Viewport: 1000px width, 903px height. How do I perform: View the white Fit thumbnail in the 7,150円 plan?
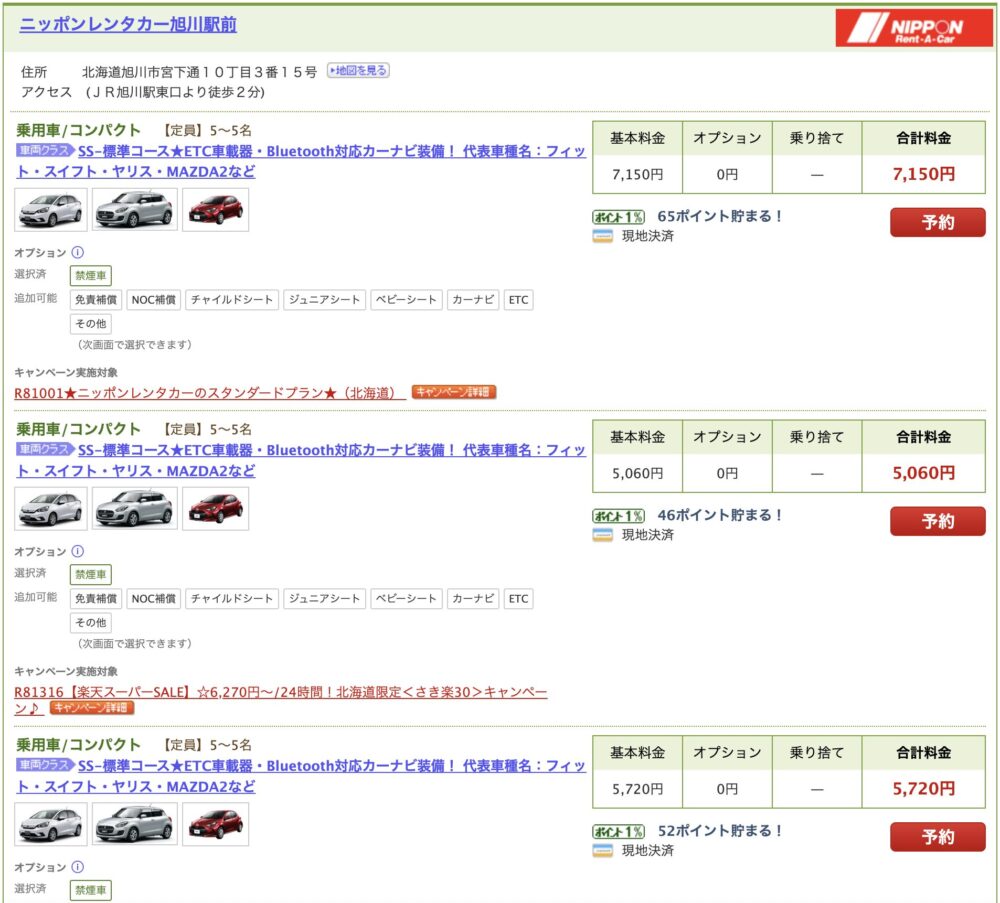51,209
